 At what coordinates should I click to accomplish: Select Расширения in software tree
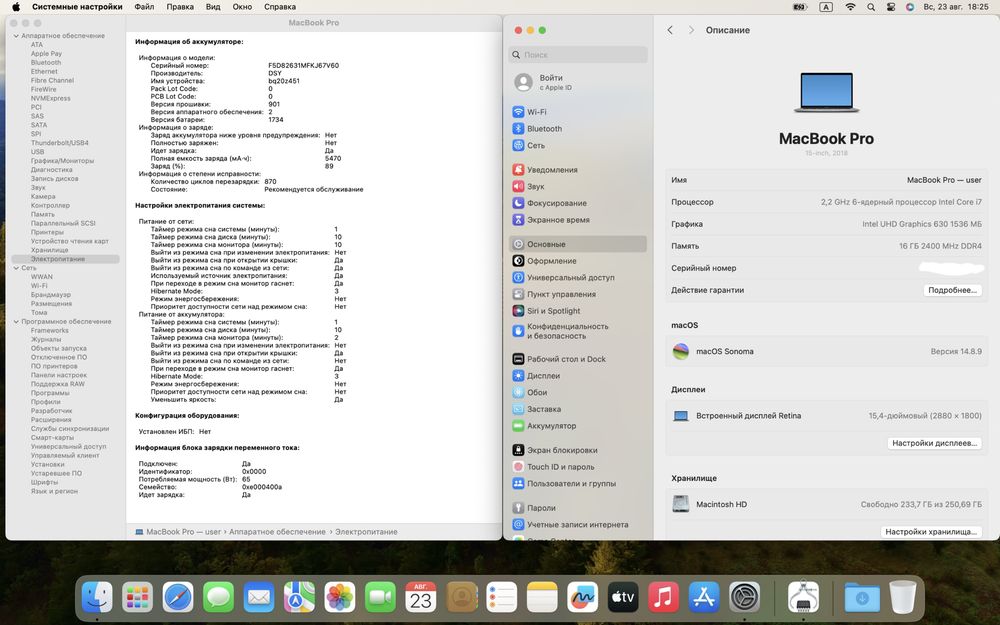point(51,420)
